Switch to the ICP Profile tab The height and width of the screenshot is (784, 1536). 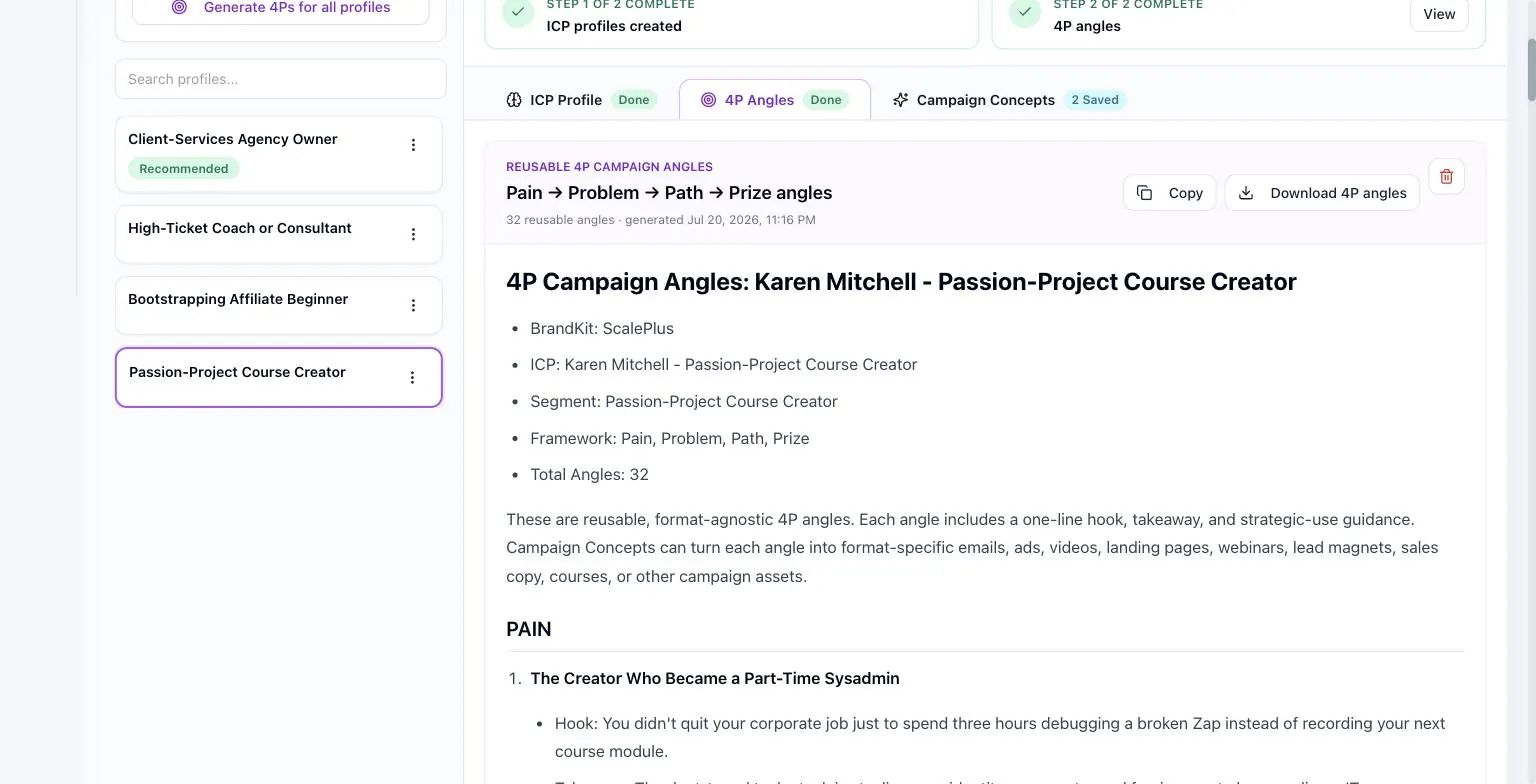580,100
